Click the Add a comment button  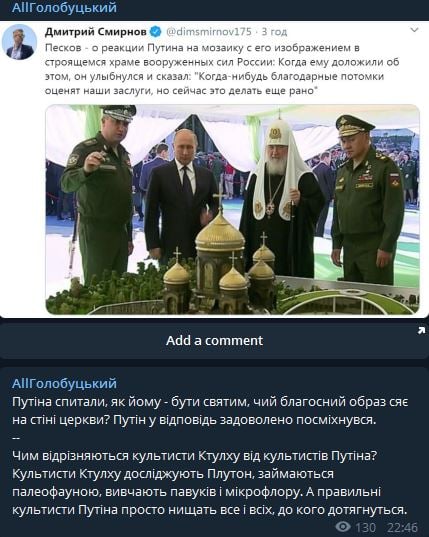[x=214, y=341]
